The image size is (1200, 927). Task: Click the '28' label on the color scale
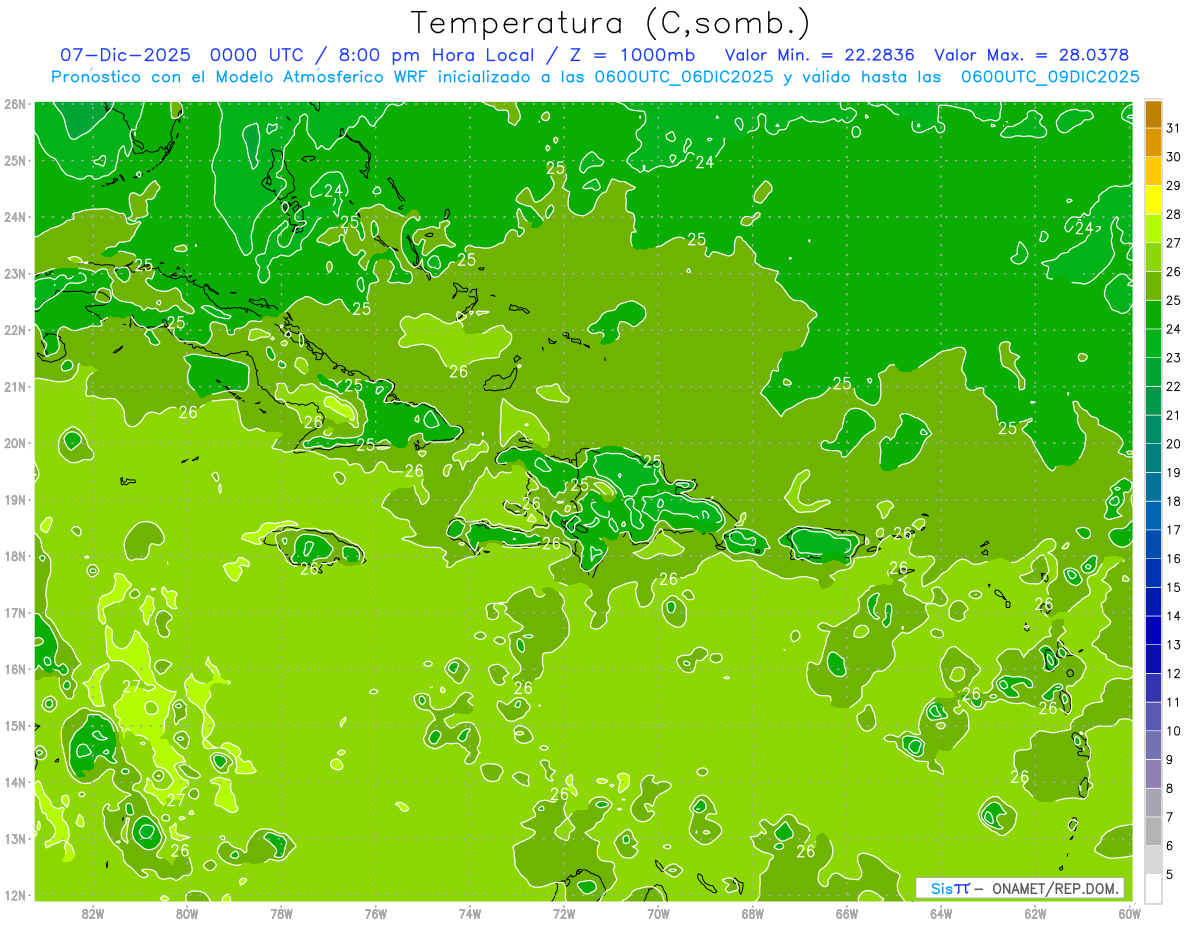point(1173,215)
